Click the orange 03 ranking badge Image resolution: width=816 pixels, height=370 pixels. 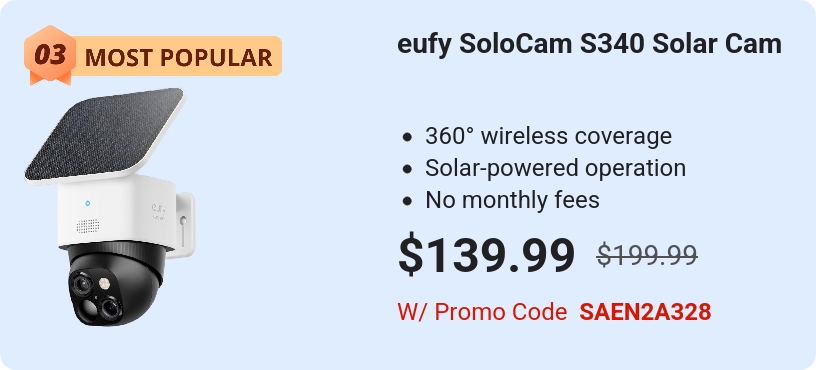click(x=50, y=55)
